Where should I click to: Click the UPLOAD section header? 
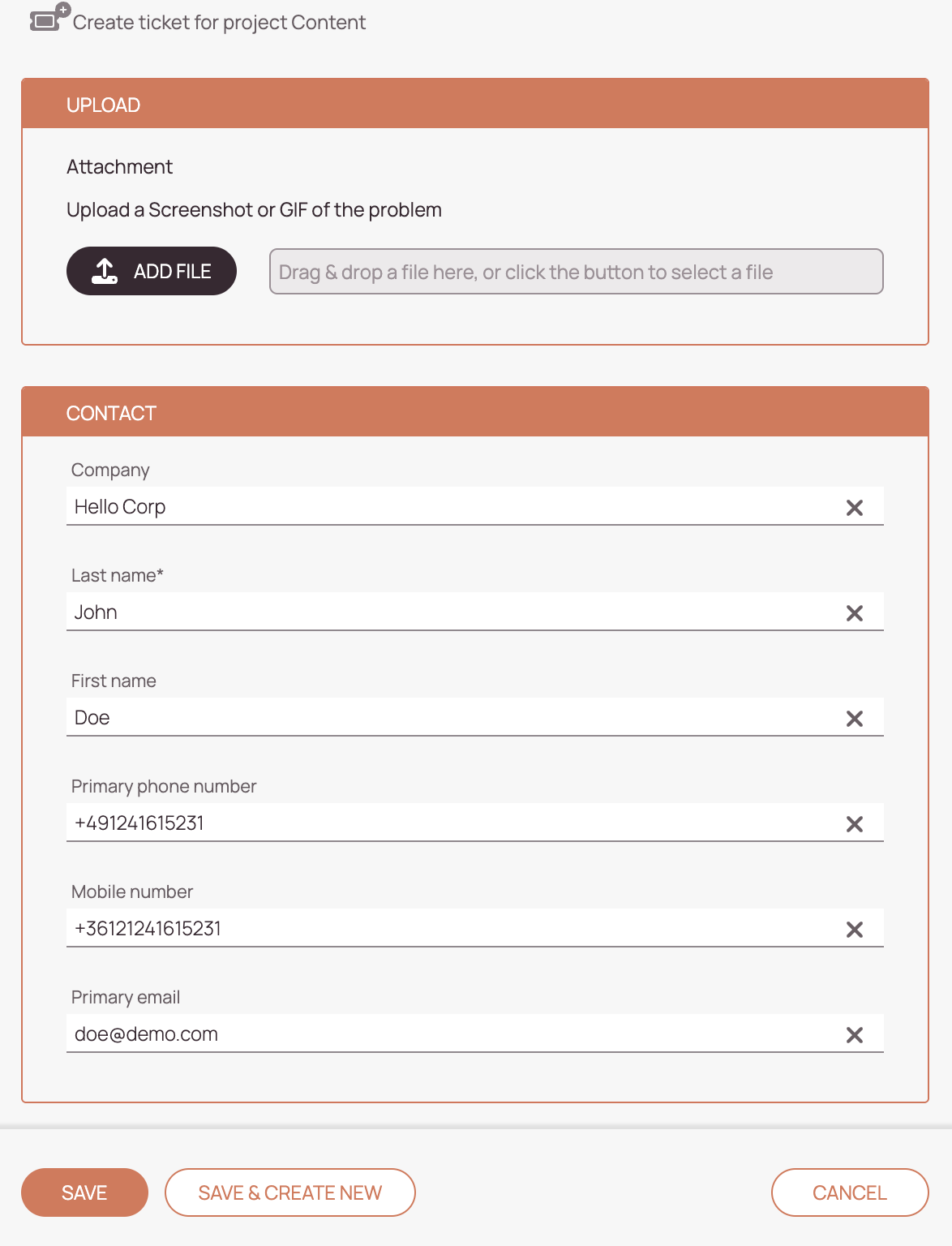tap(475, 104)
